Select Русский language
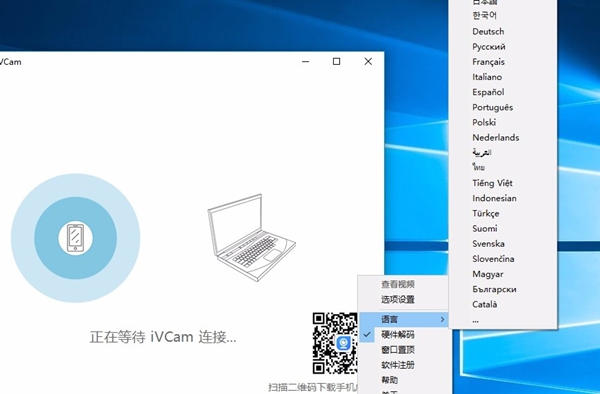 click(x=503, y=47)
